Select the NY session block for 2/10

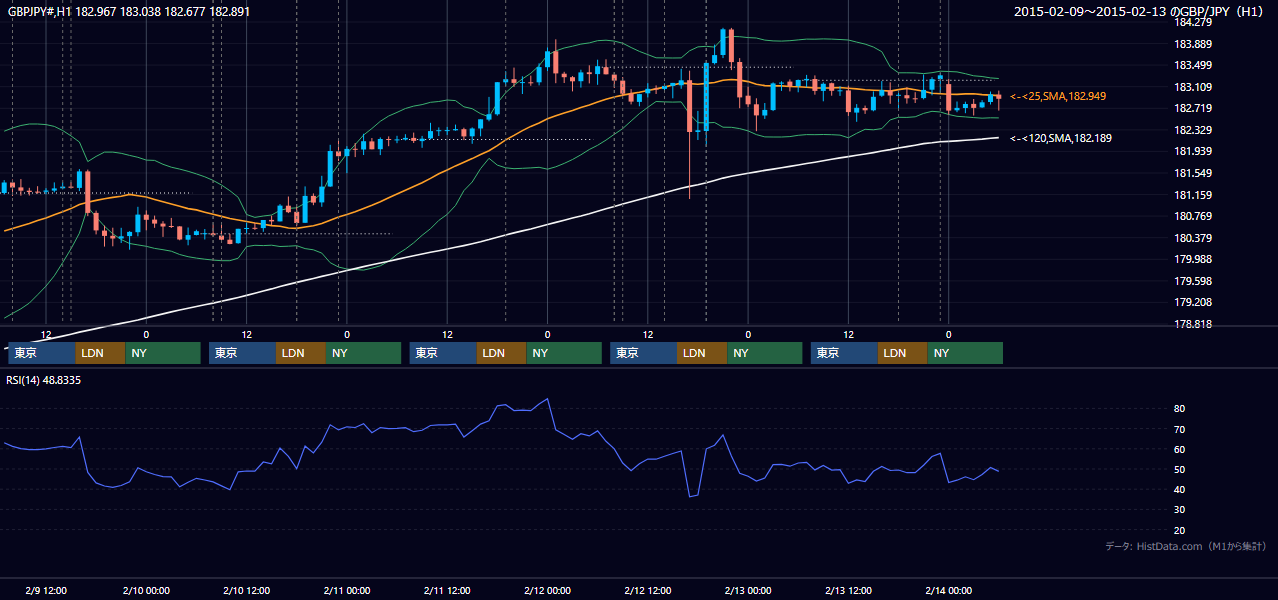coord(364,353)
